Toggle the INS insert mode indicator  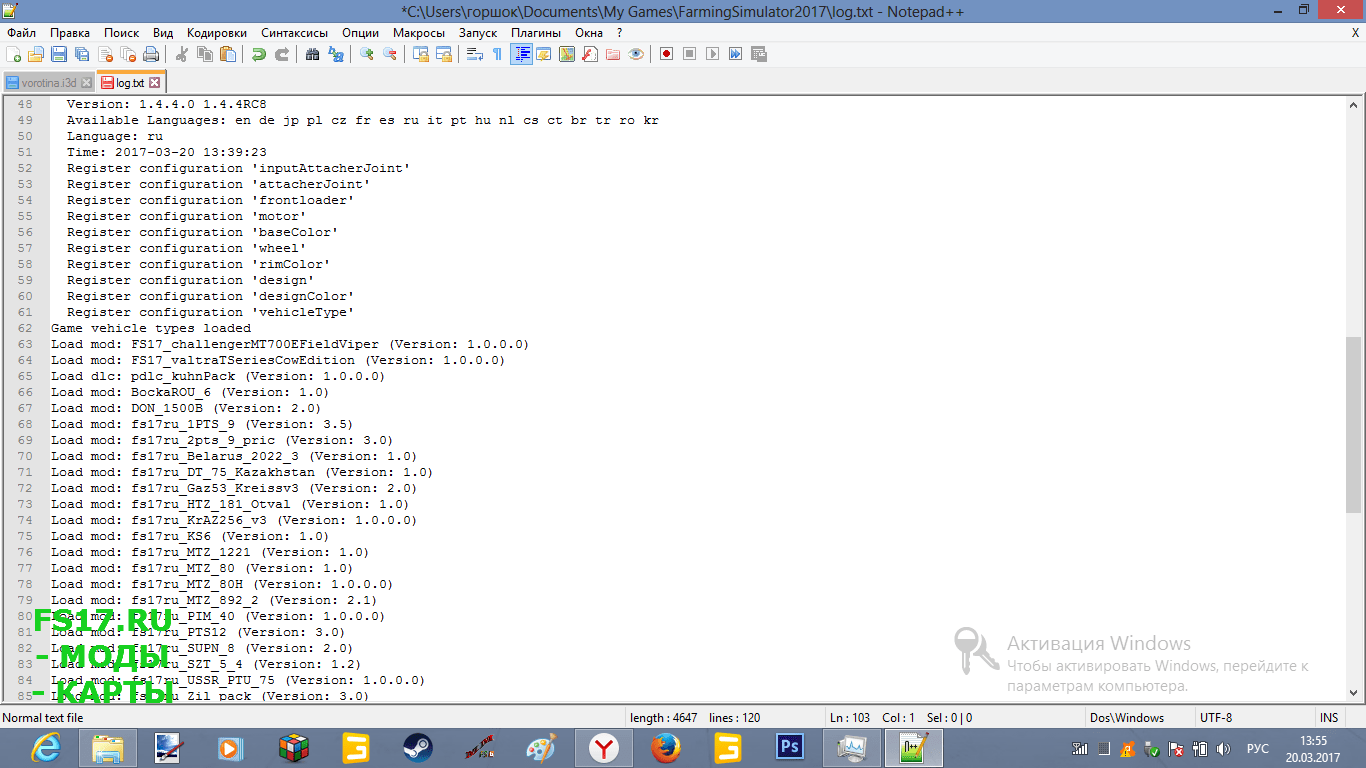coord(1329,718)
